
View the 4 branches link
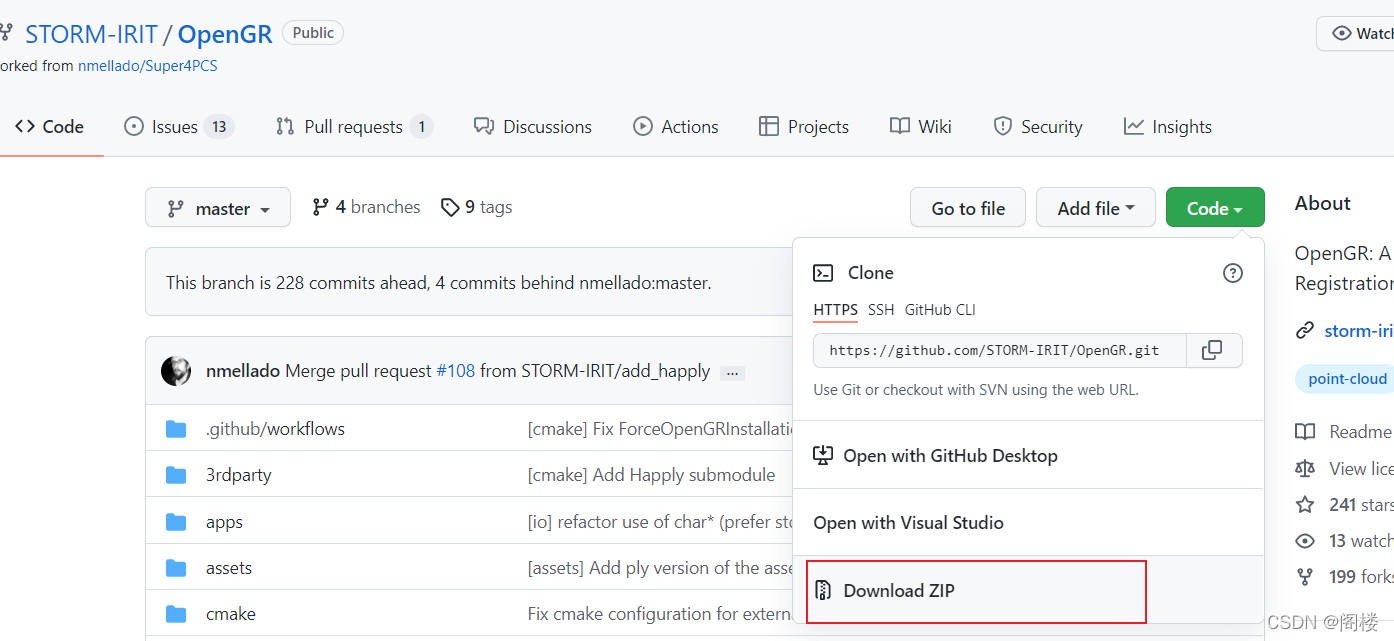point(366,207)
